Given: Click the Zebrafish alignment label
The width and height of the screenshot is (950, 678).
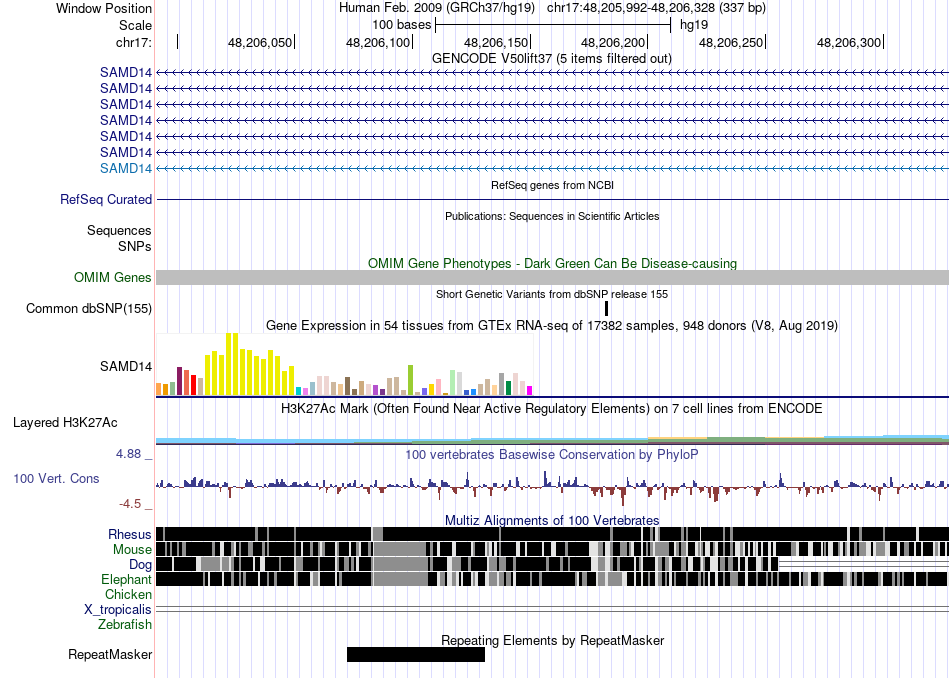Looking at the screenshot, I should 125,625.
